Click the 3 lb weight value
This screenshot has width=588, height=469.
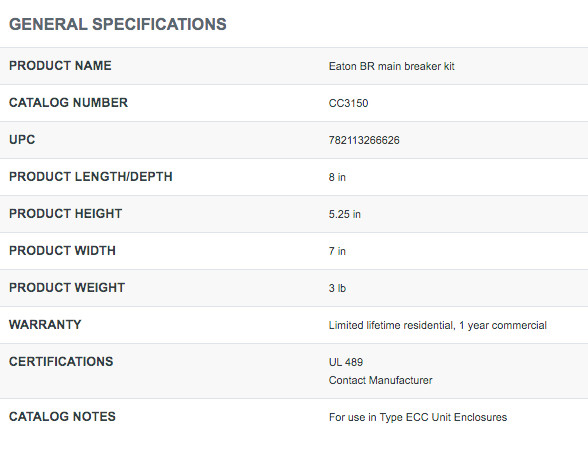tap(337, 288)
